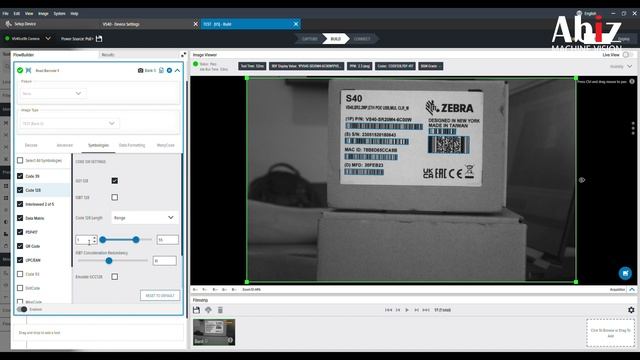Check the Emulate UCC128 option
Image resolution: width=640 pixels, height=360 pixels.
pos(115,277)
